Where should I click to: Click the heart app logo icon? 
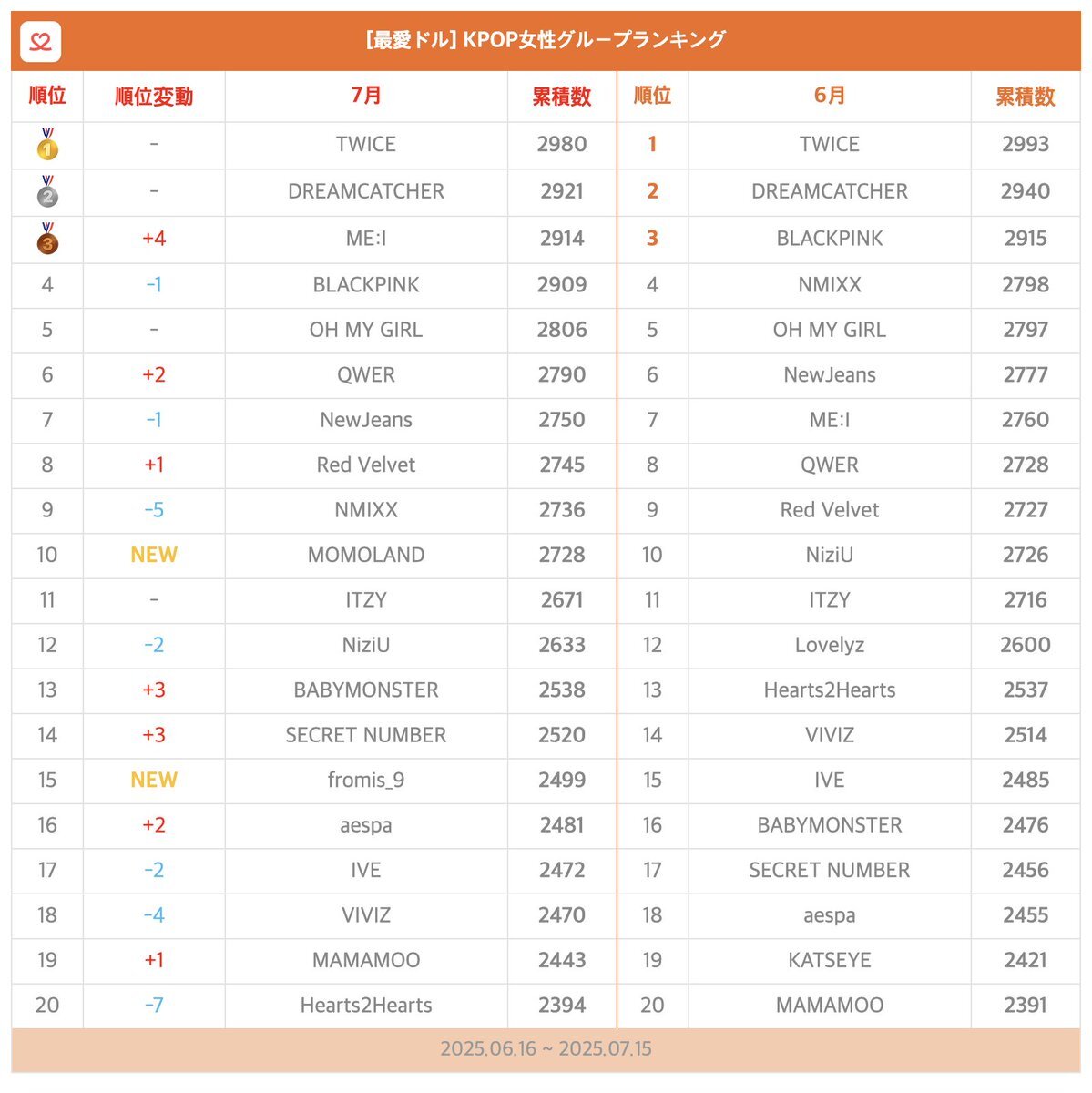41,41
